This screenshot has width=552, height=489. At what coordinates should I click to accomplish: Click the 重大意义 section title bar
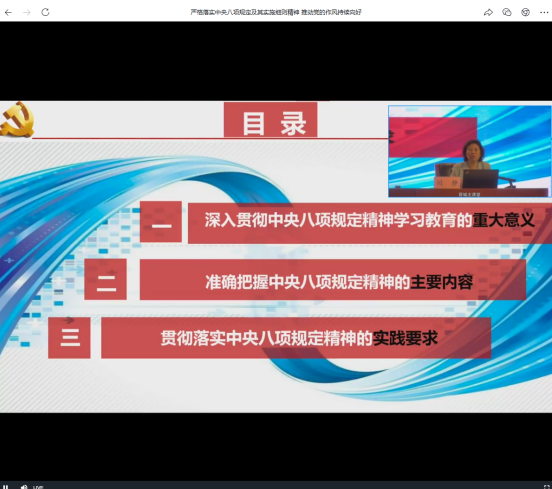[370, 223]
